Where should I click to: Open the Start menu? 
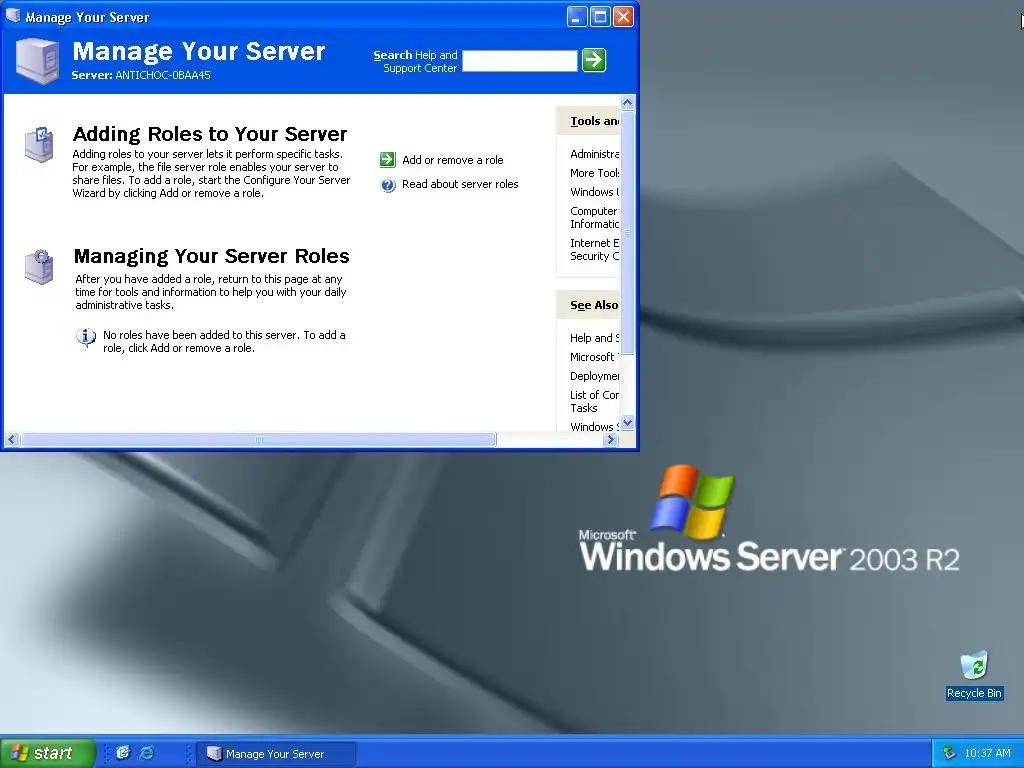tap(47, 753)
